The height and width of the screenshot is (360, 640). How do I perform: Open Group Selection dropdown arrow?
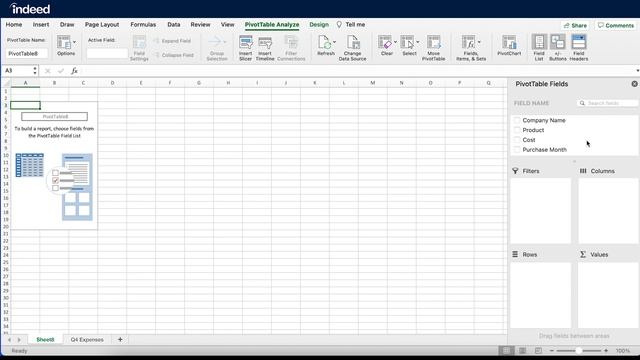pyautogui.click(x=225, y=42)
